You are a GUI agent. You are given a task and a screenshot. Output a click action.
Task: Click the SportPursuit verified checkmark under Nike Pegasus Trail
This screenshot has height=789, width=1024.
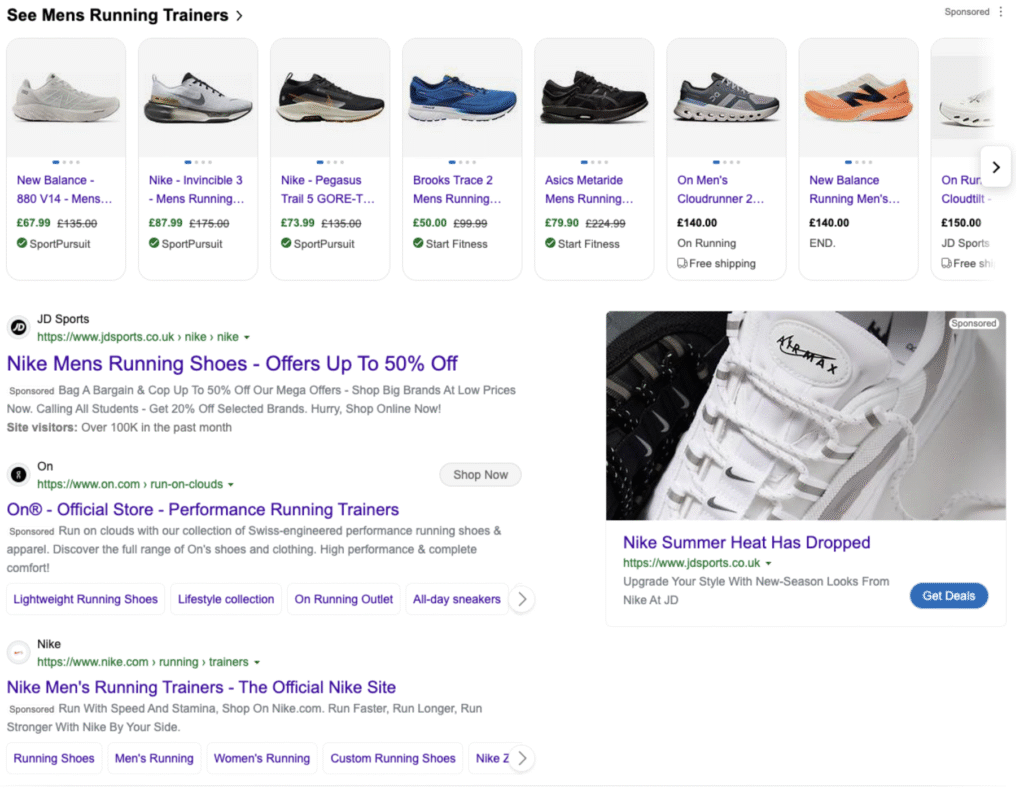(x=286, y=244)
